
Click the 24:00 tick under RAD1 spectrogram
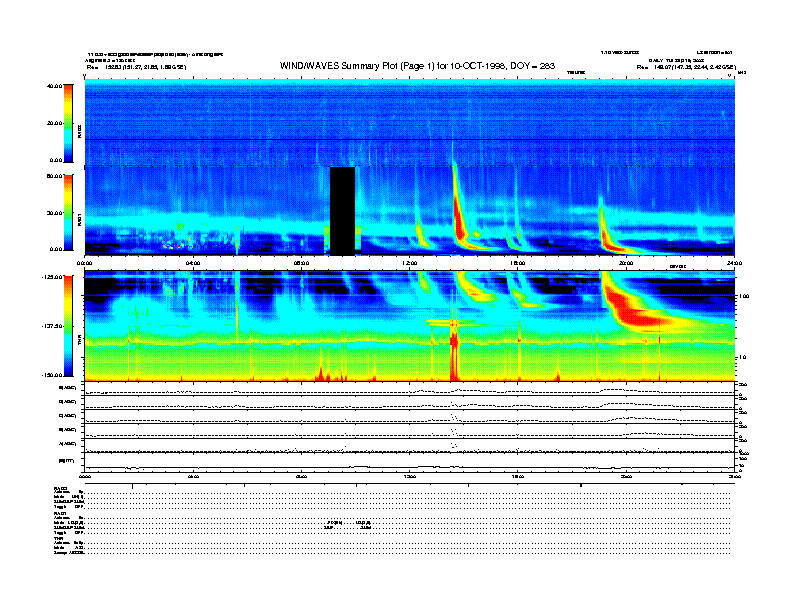(x=734, y=263)
